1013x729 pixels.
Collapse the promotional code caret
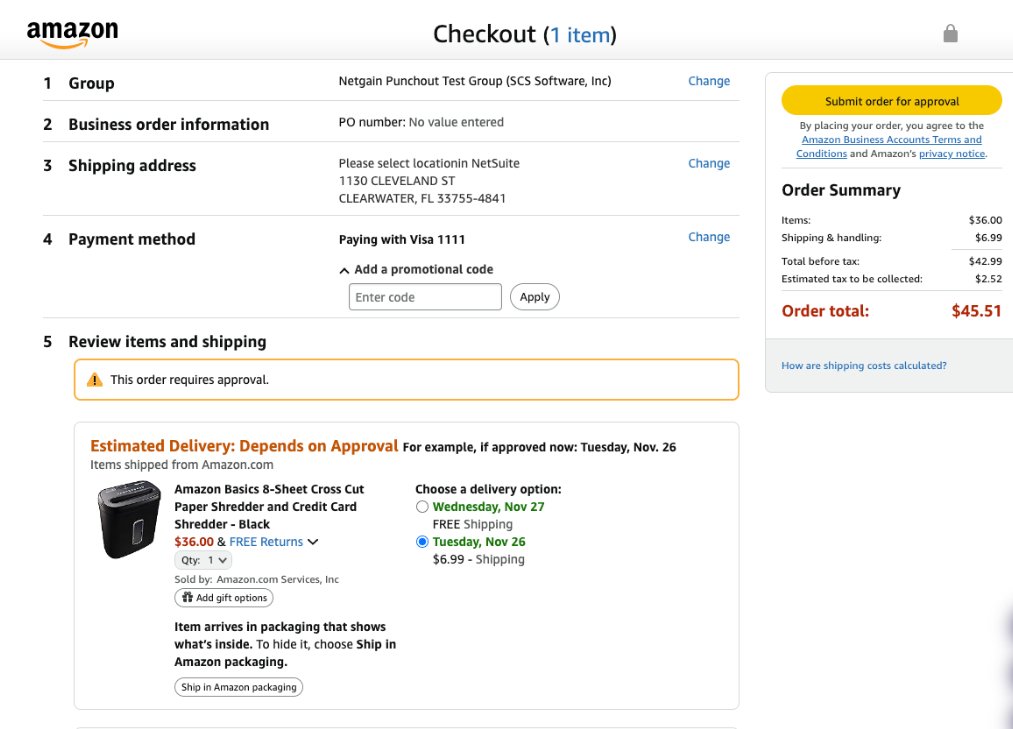coord(344,270)
